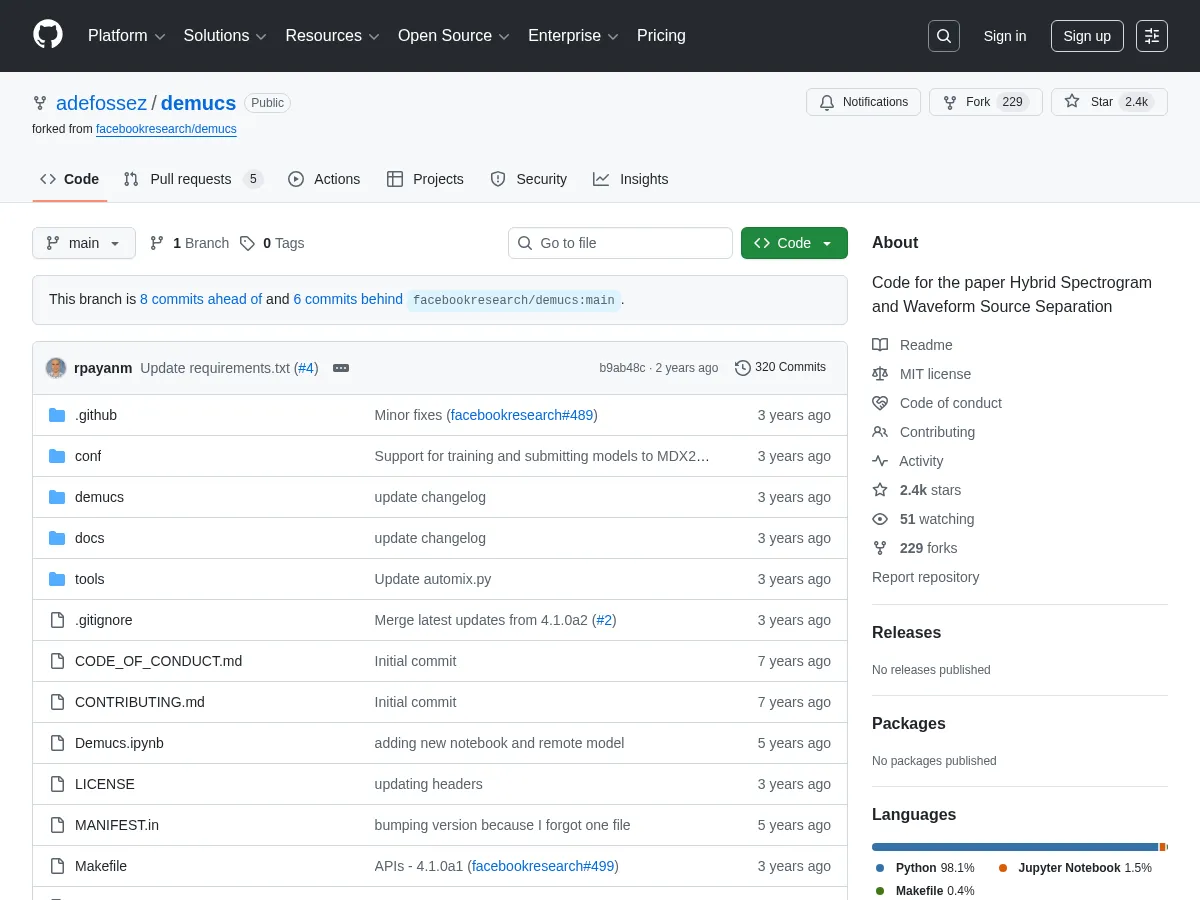Click the appearance settings icon in header

pyautogui.click(x=1152, y=36)
